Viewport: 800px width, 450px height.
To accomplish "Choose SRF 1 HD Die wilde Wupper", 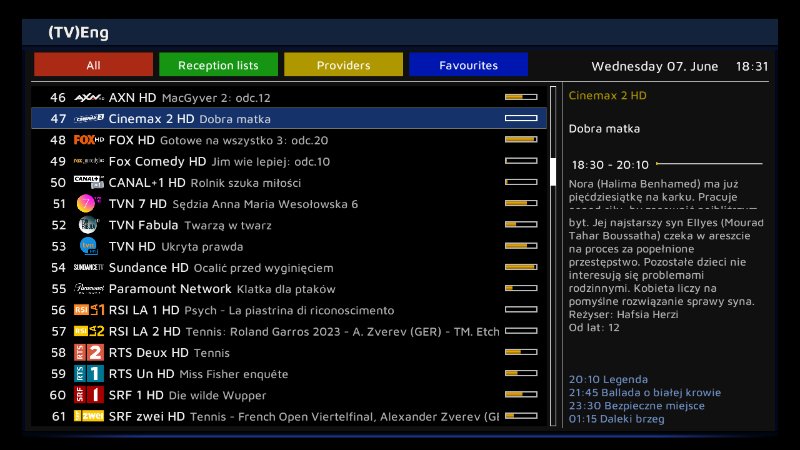I will pos(289,395).
